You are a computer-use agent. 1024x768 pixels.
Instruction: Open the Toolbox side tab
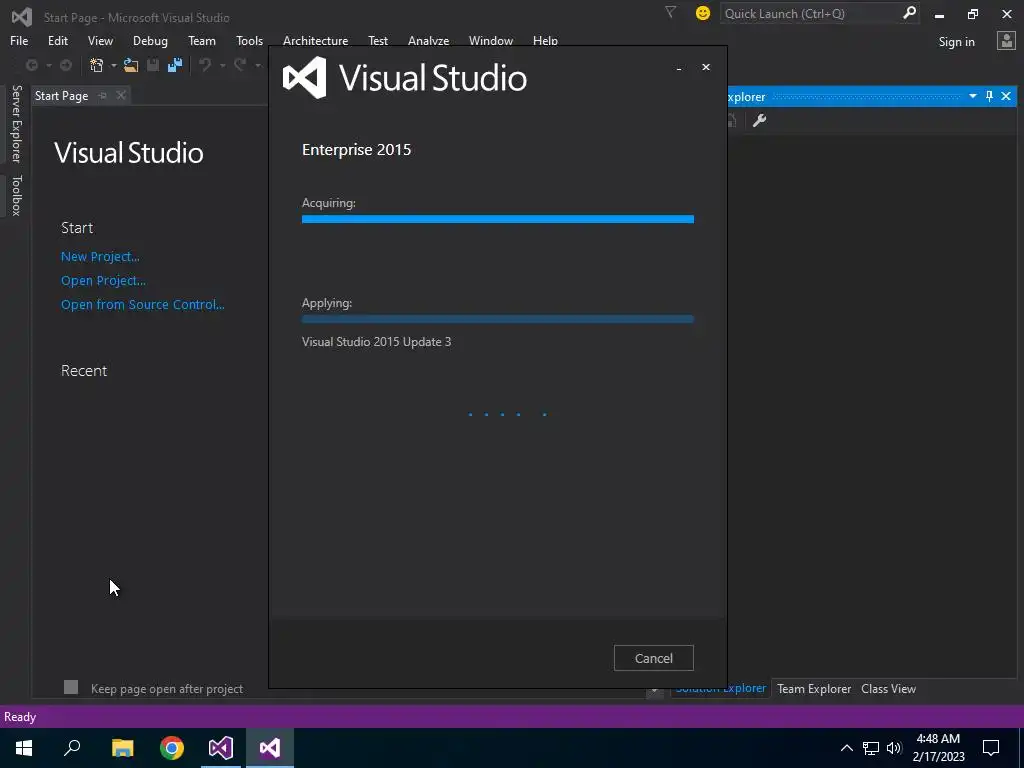(17, 195)
